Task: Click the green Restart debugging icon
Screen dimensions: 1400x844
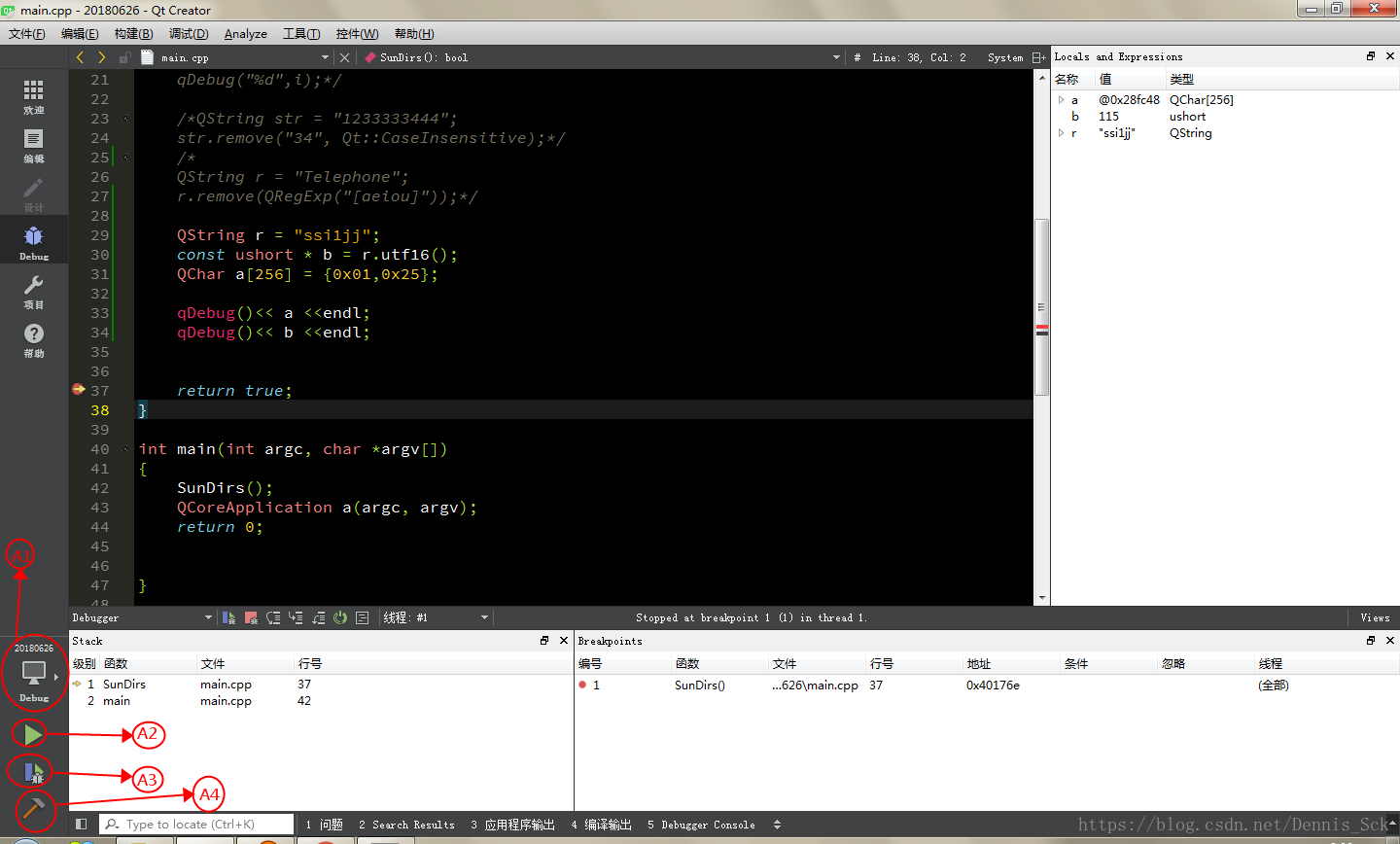Action: (x=340, y=617)
